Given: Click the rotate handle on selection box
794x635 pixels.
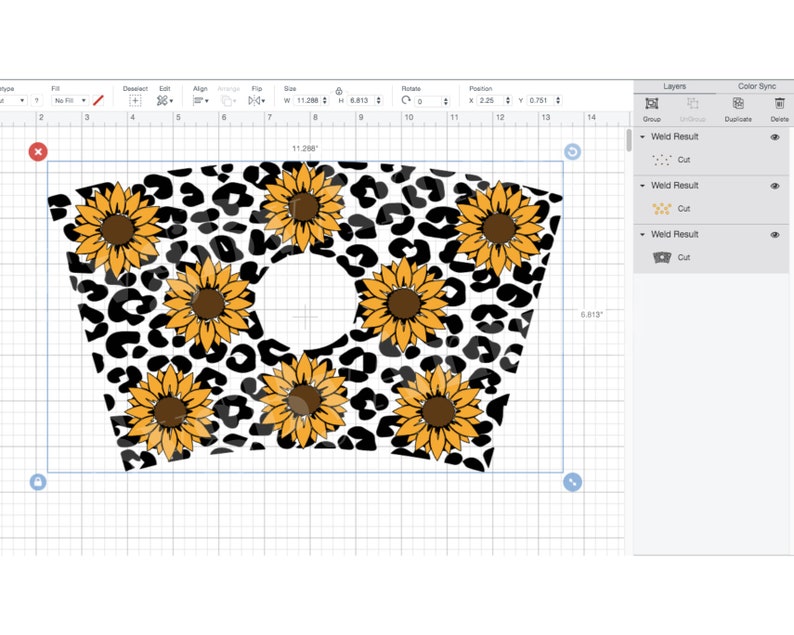Looking at the screenshot, I should click(x=572, y=151).
